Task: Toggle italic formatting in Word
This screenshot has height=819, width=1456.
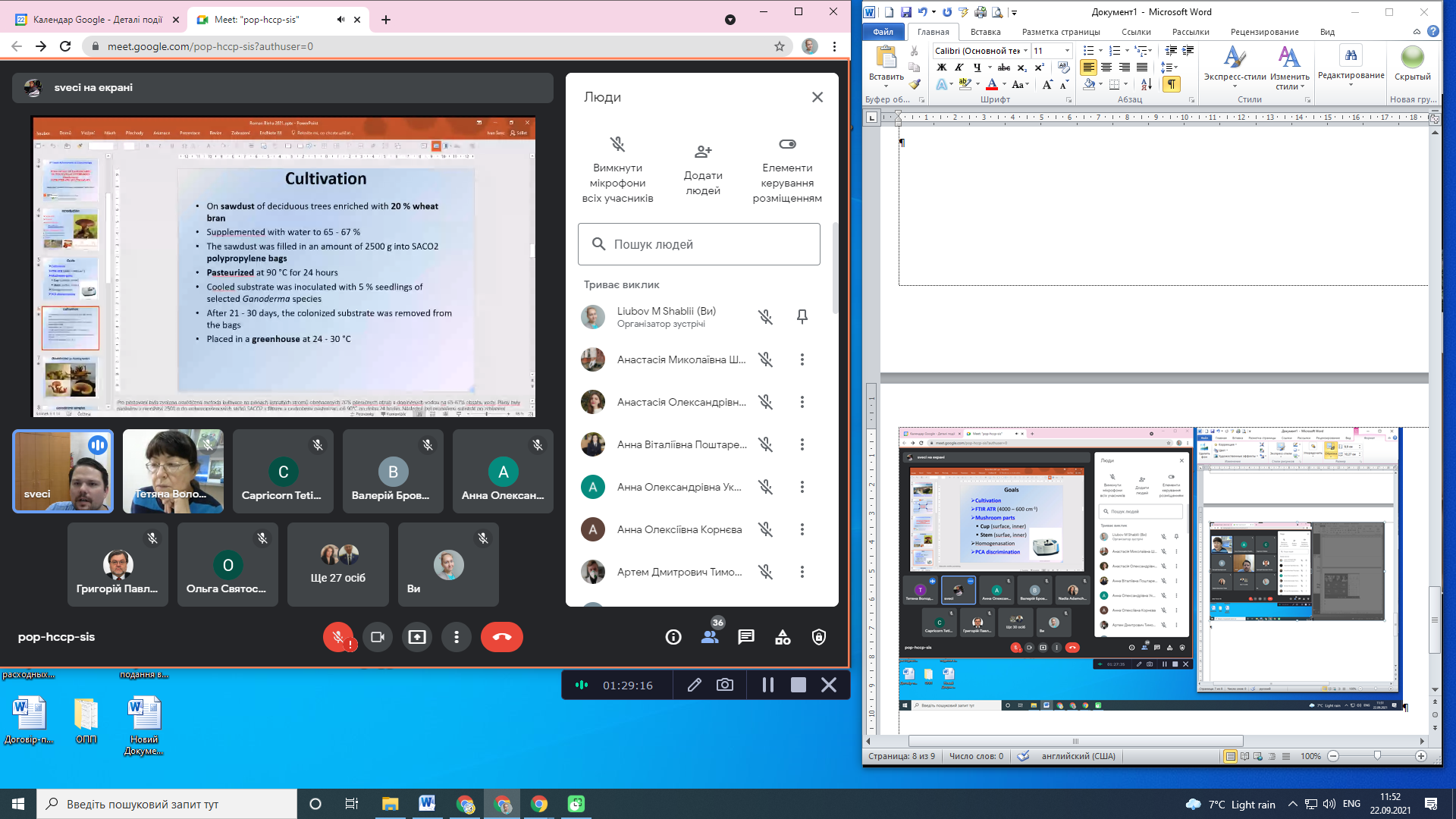Action: [x=959, y=67]
